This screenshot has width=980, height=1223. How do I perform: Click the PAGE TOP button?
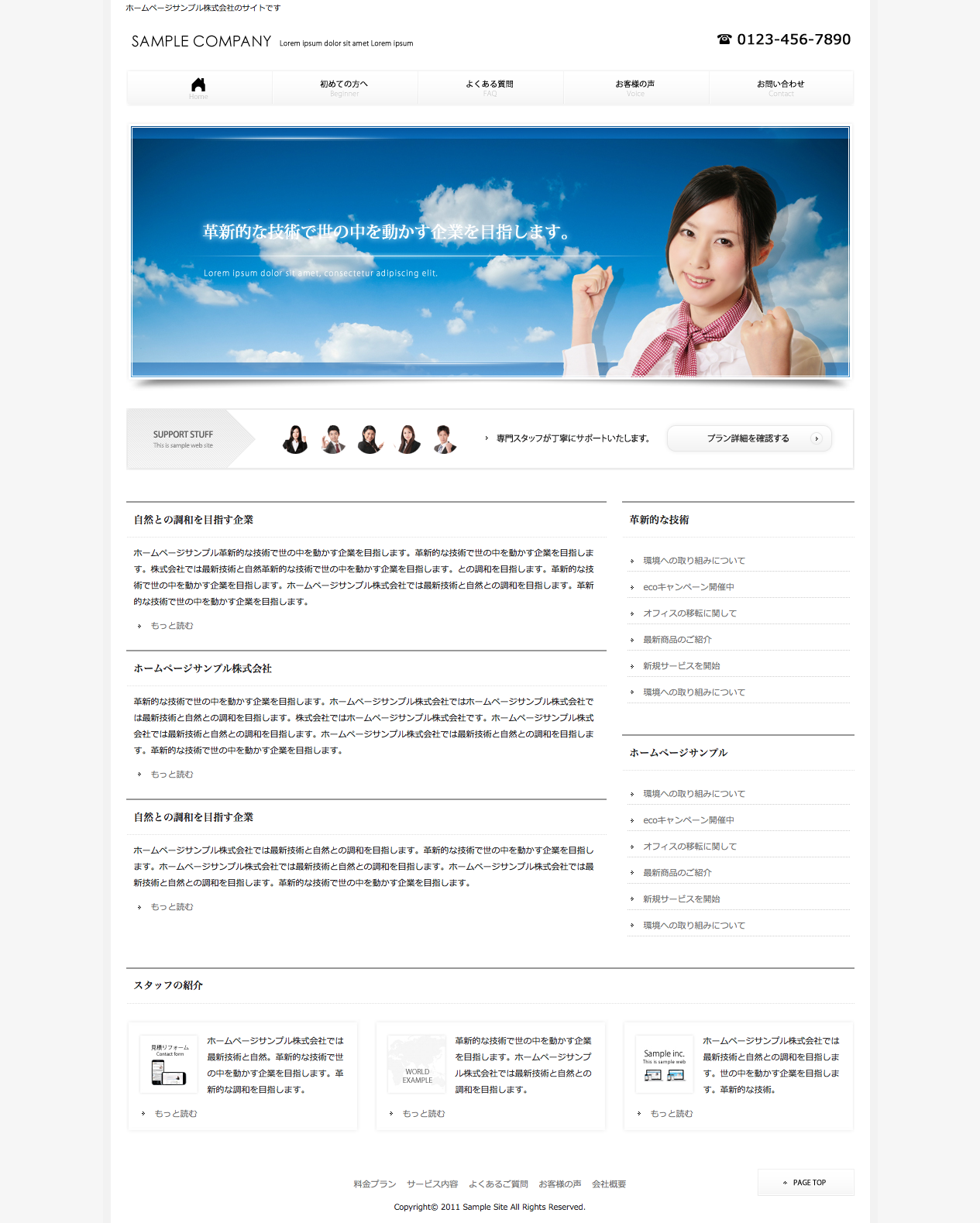[x=806, y=1183]
